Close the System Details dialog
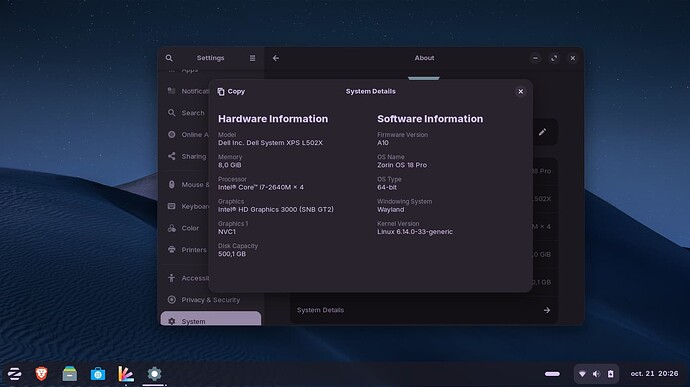690x387 pixels. tap(521, 92)
